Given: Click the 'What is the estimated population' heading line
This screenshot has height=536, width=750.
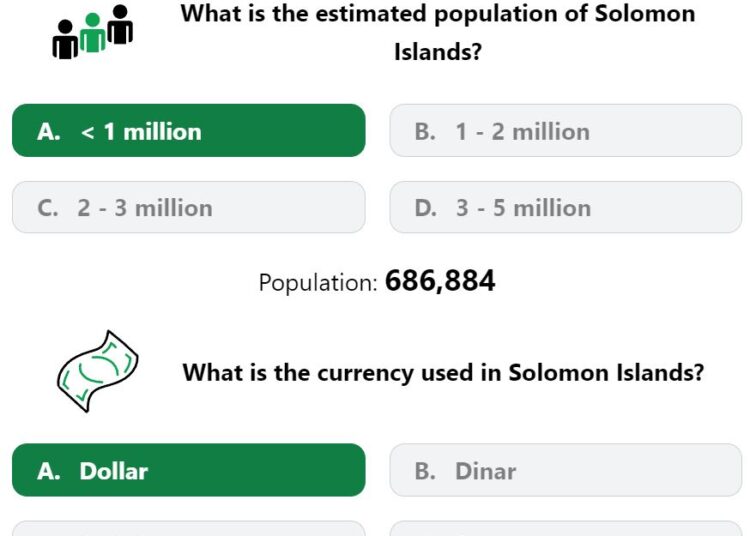Looking at the screenshot, I should [438, 14].
